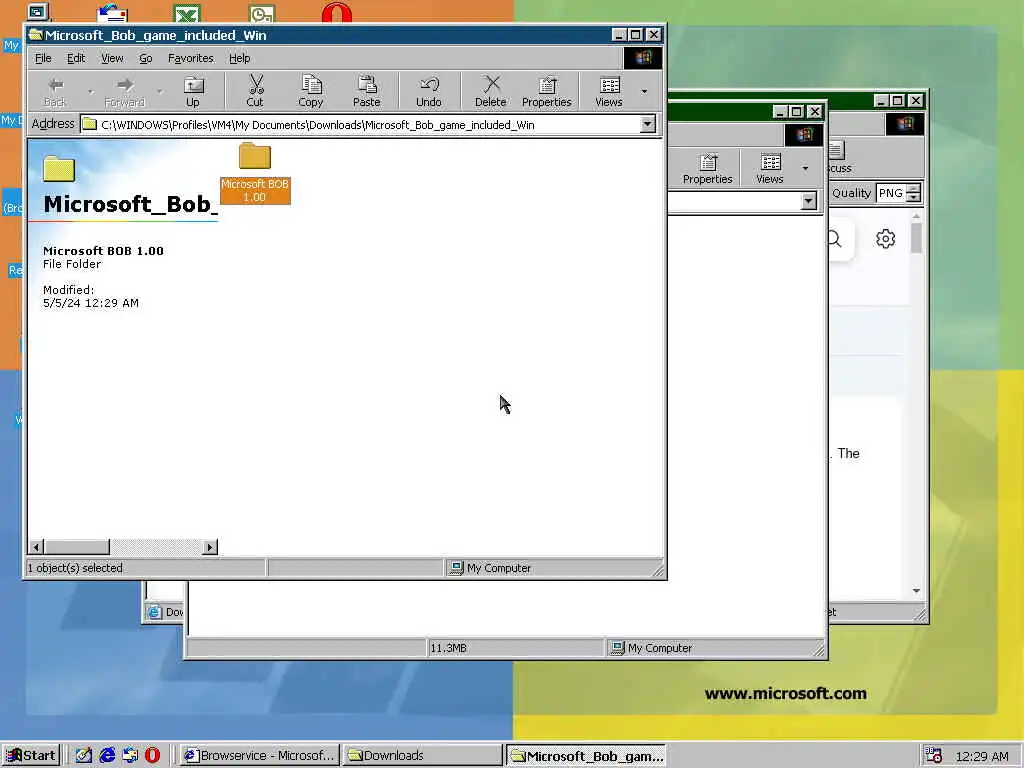Click the Quality PNG input field
Viewport: 1024px width, 768px height.
(x=892, y=193)
